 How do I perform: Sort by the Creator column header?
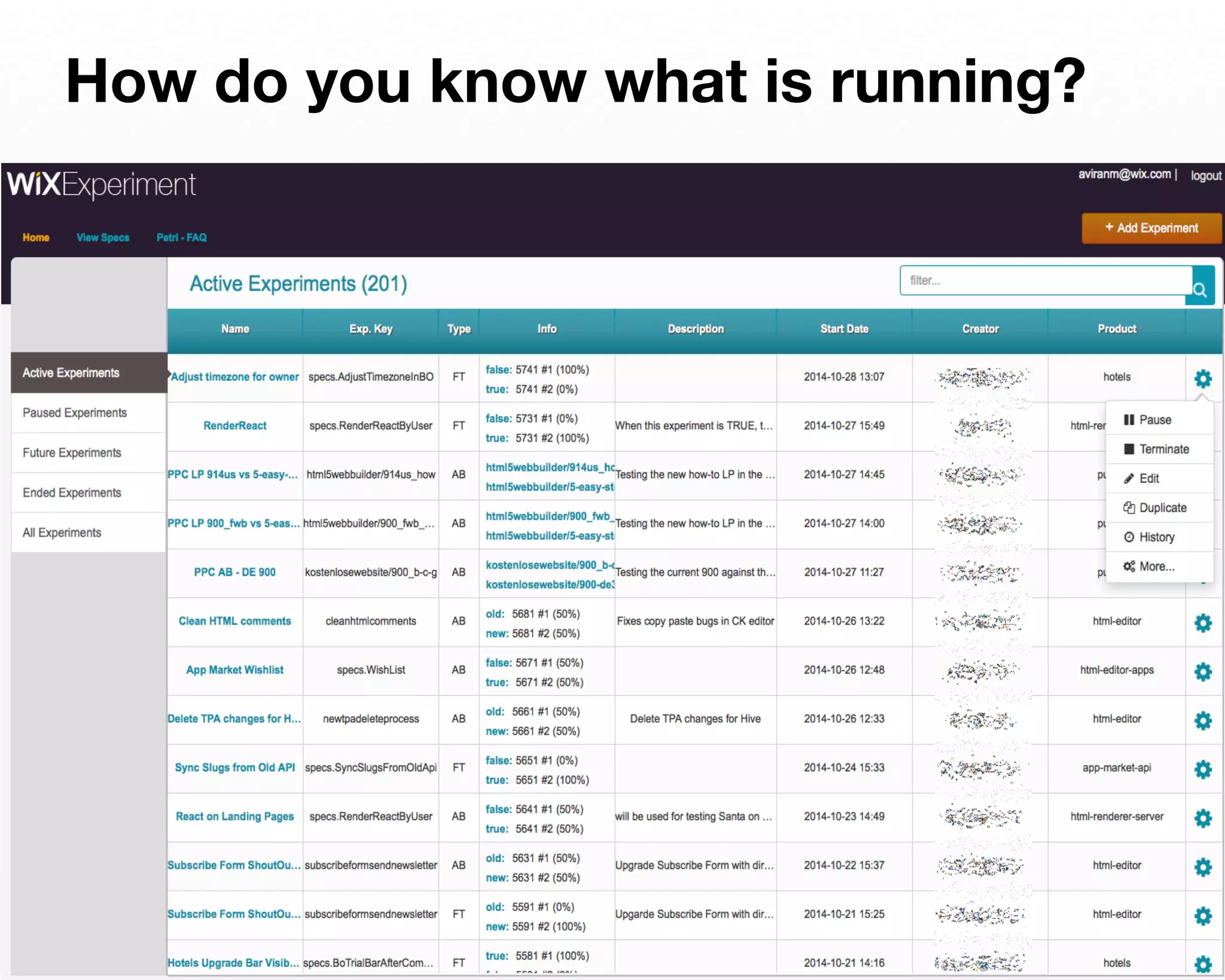click(980, 329)
